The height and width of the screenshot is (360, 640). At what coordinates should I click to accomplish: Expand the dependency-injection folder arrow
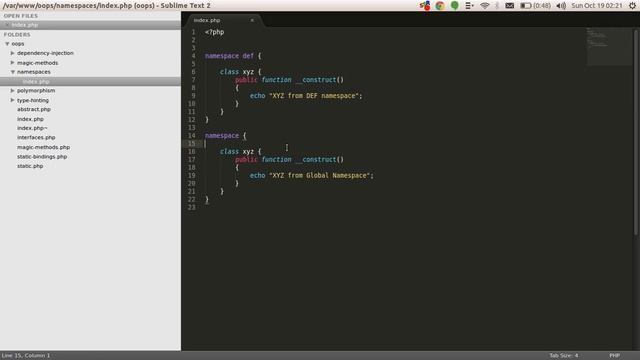(x=13, y=53)
